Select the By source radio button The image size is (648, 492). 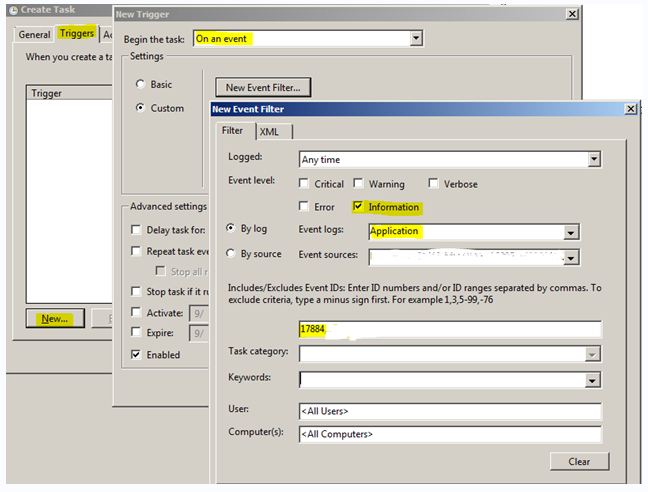(232, 254)
